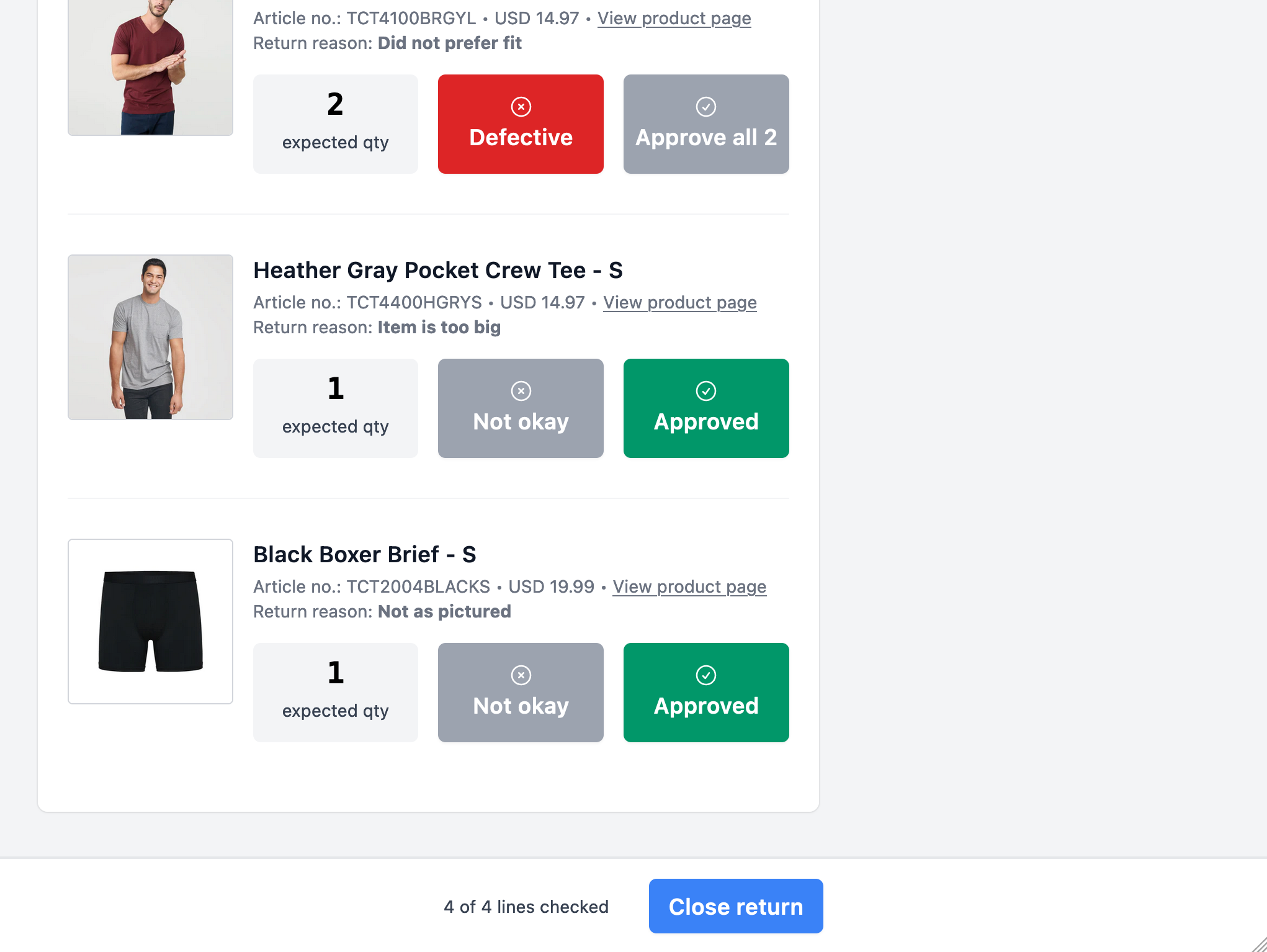Approve all 2 burgundy tee items
The width and height of the screenshot is (1267, 952).
click(705, 123)
